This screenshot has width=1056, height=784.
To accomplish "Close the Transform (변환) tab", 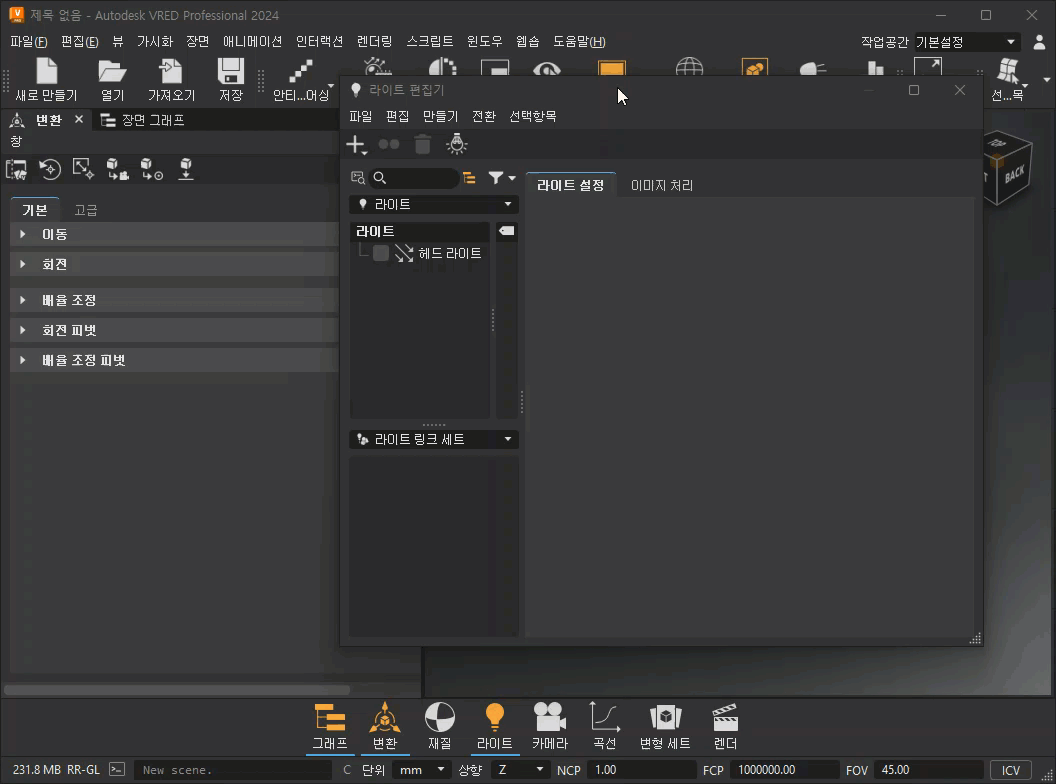I will [79, 119].
